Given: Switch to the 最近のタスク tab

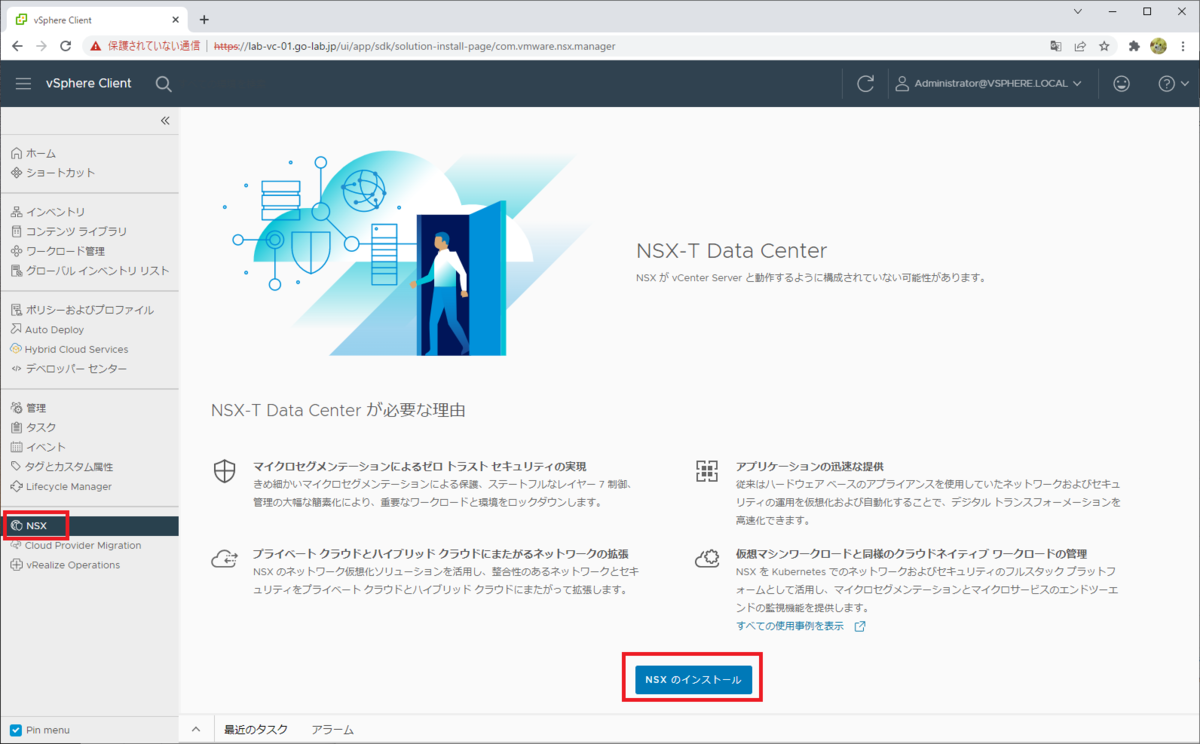Looking at the screenshot, I should (256, 730).
